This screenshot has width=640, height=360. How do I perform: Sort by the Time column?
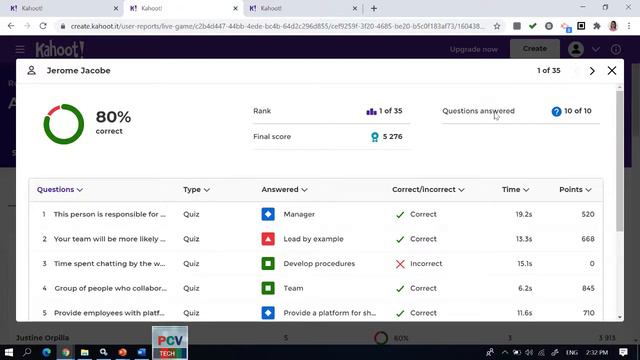click(516, 189)
